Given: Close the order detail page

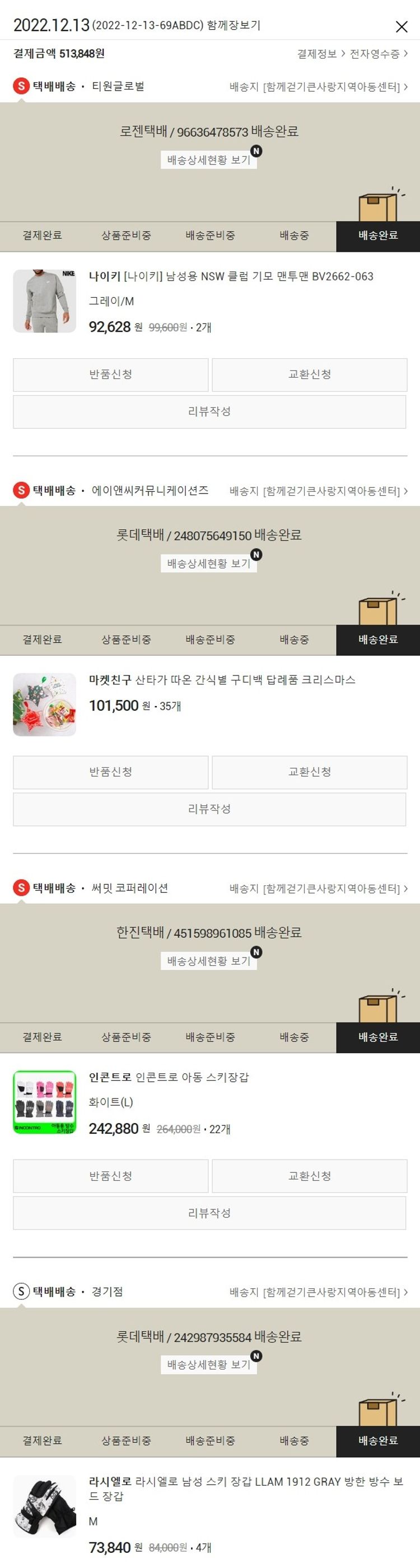Looking at the screenshot, I should click(x=401, y=26).
